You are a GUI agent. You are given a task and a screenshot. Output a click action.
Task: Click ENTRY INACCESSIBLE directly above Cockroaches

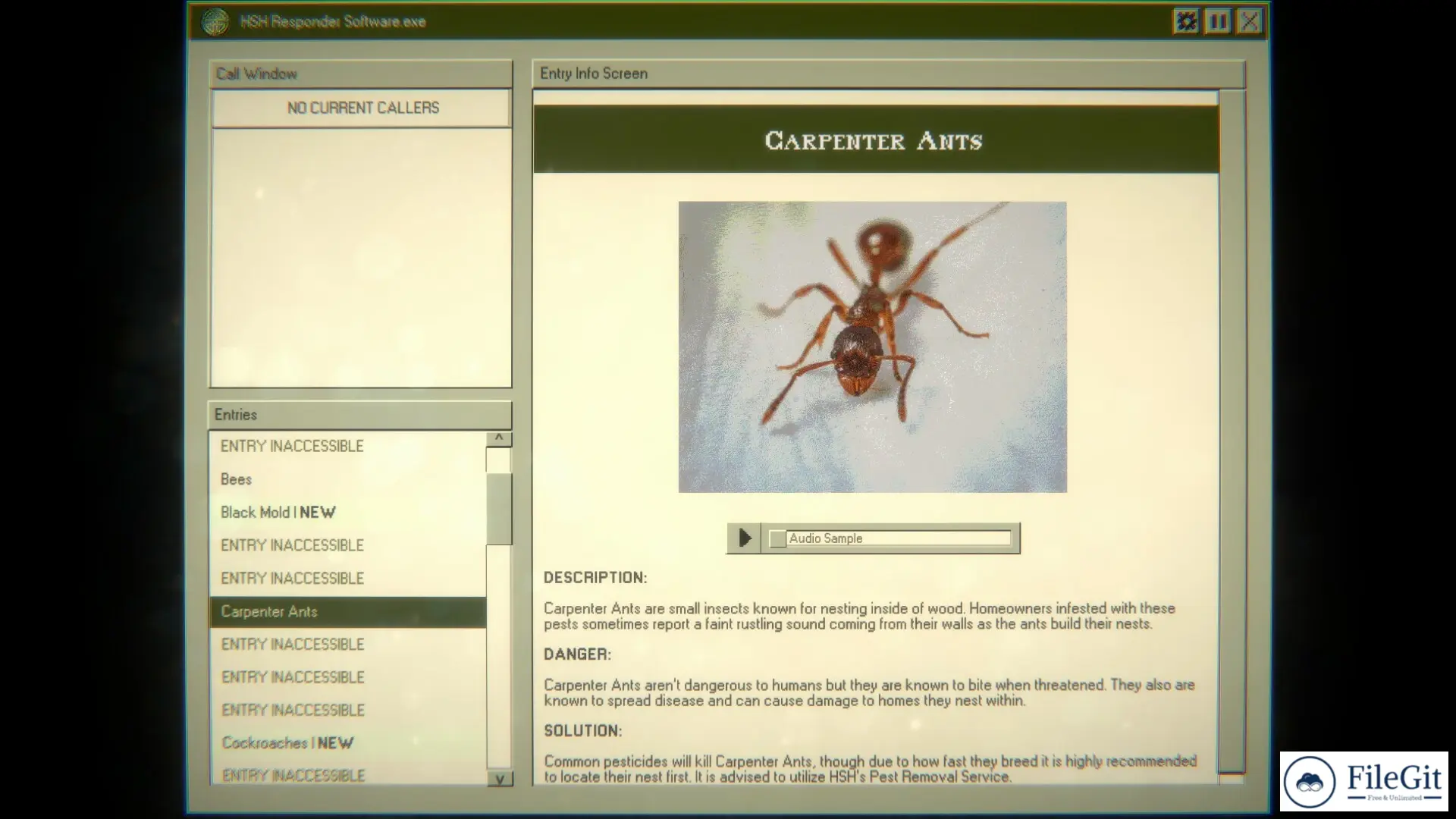[347, 711]
